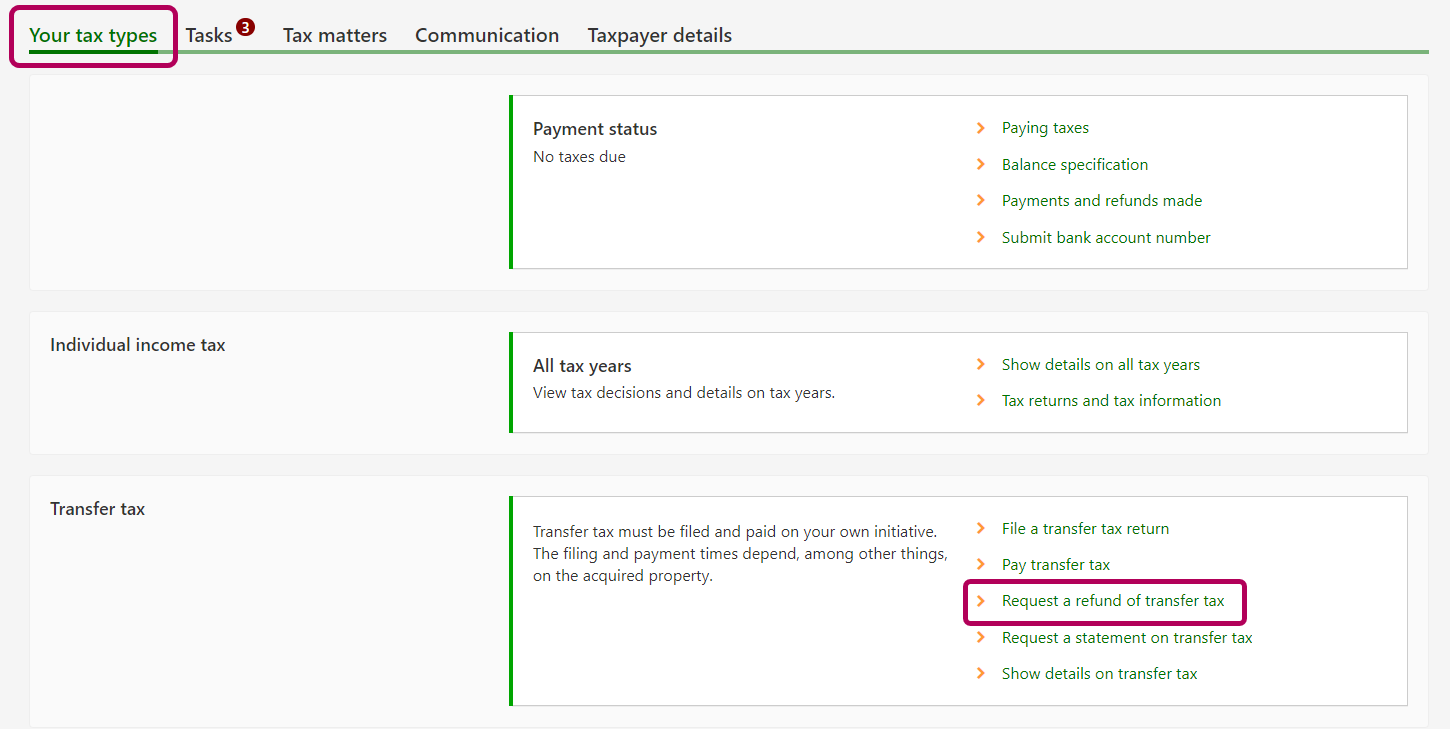Select the Taxpayer details tab
1450x729 pixels.
tap(659, 36)
